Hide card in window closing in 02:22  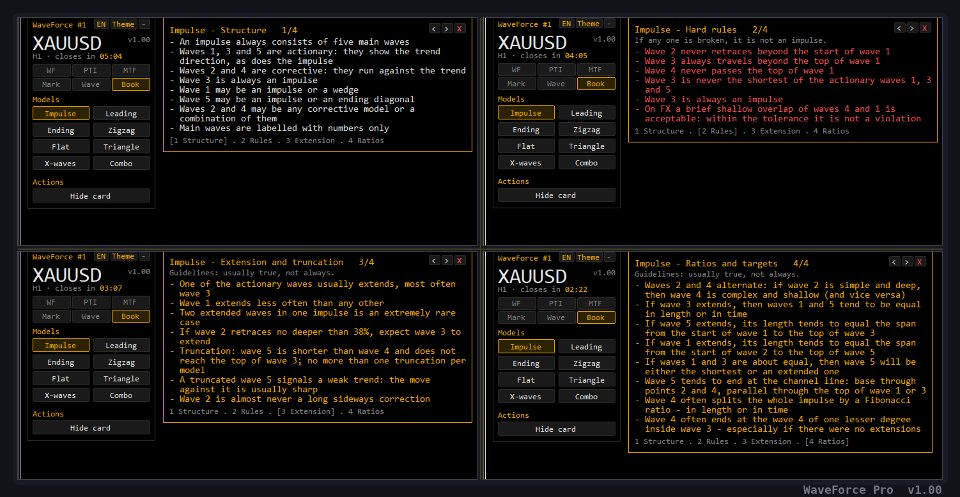pos(557,429)
